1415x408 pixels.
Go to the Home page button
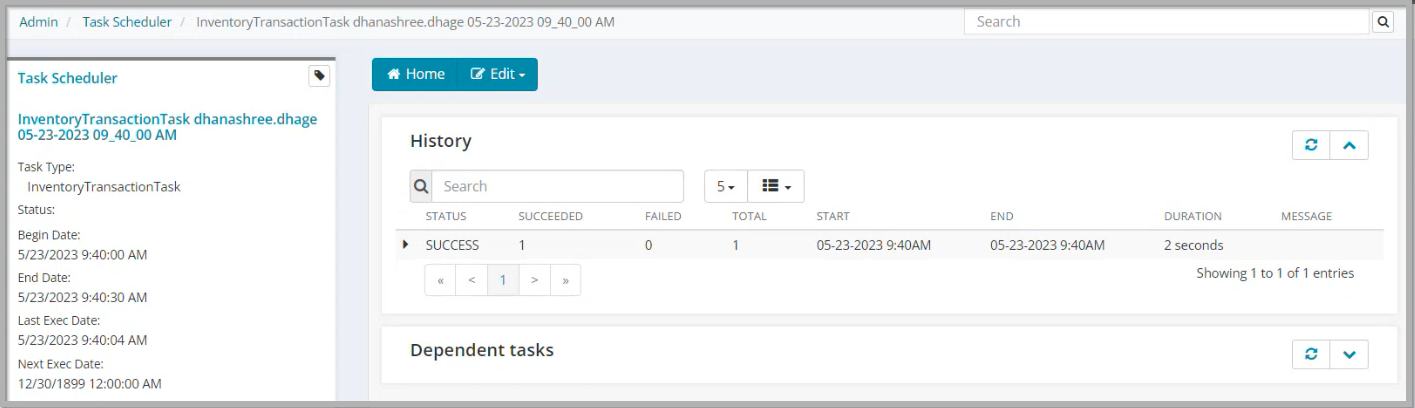pos(415,74)
